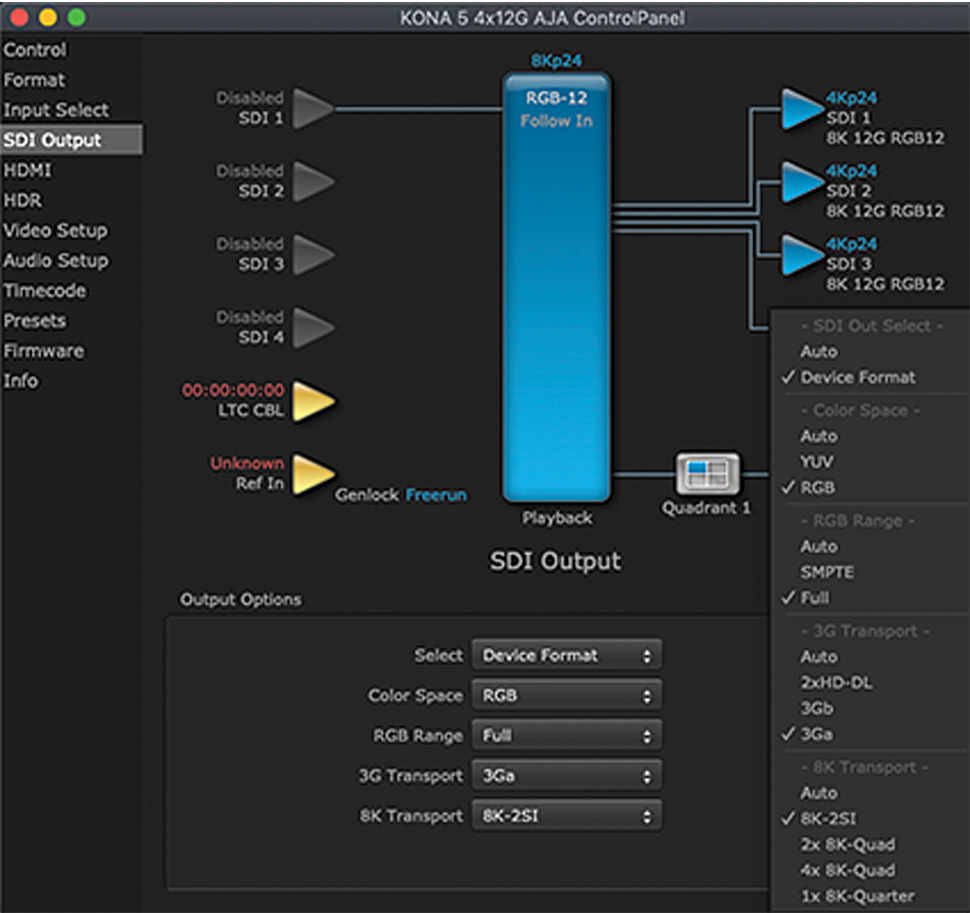Select 4x 8K-Quad in 8K Transport menu
The width and height of the screenshot is (970, 913).
848,870
